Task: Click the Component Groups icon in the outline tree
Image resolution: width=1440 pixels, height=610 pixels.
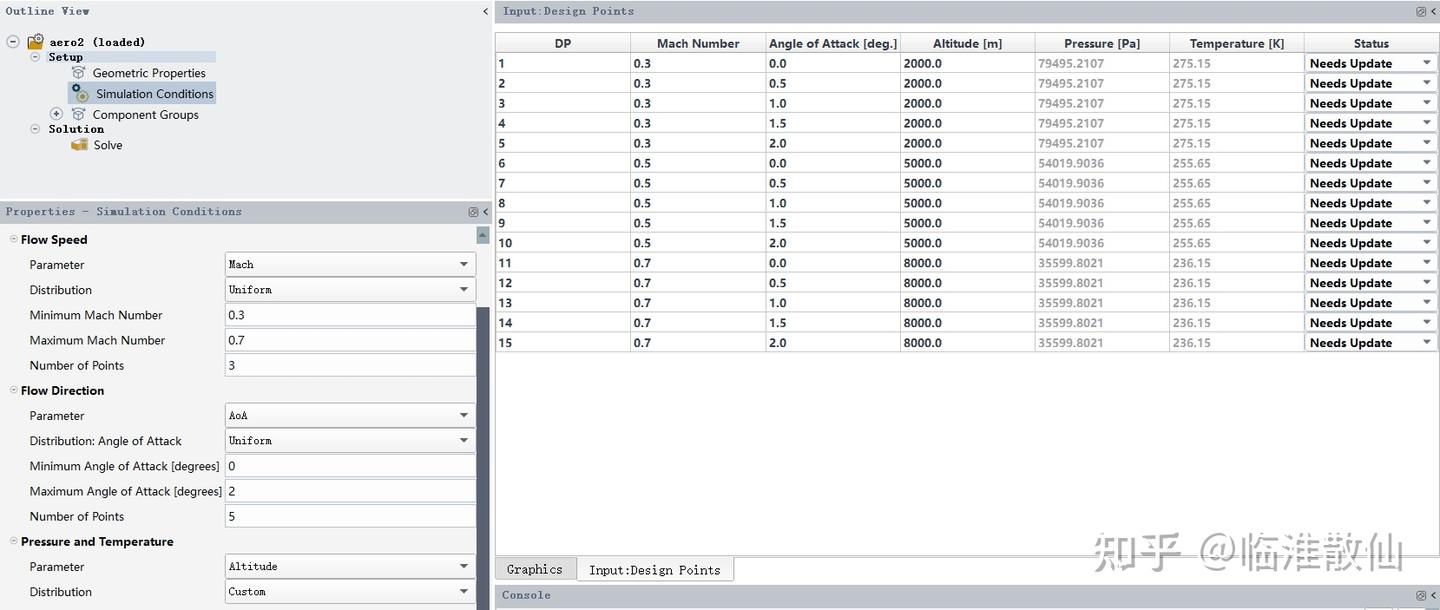Action: point(79,114)
